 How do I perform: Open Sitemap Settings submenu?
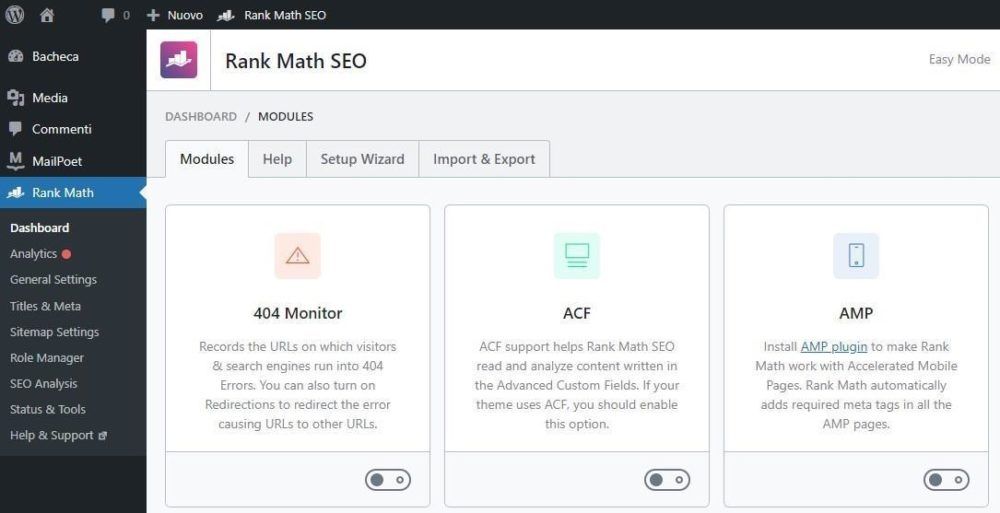[x=54, y=332]
